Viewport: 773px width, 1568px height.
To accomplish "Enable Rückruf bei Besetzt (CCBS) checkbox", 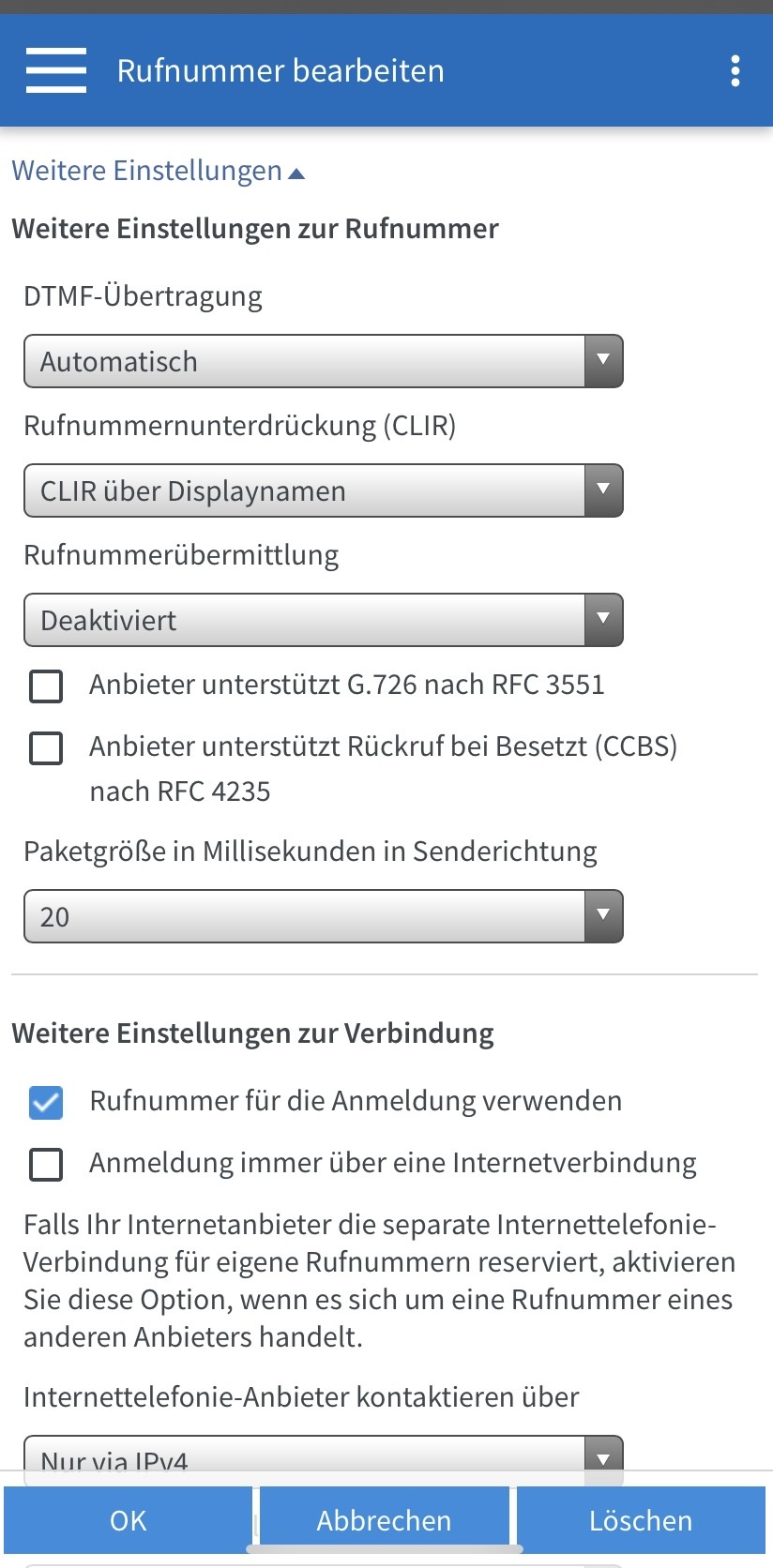I will [46, 748].
